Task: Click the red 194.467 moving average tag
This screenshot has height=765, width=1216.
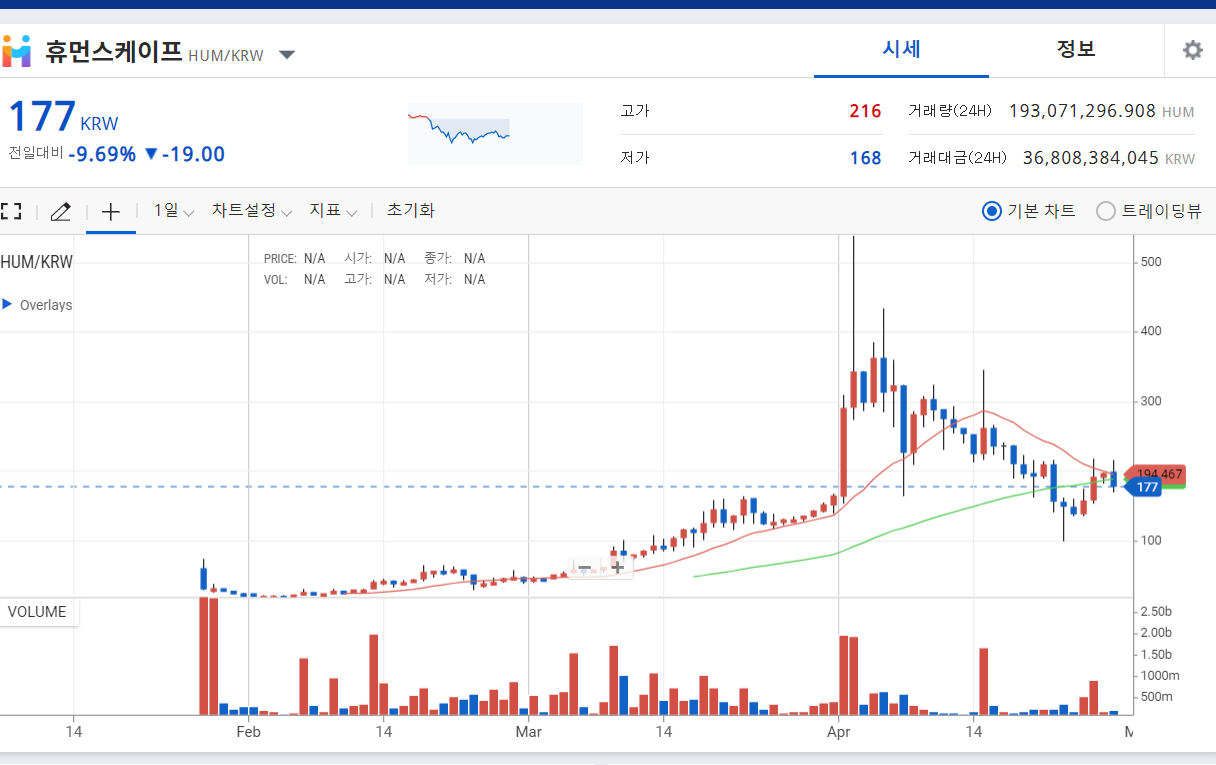Action: pos(1156,474)
